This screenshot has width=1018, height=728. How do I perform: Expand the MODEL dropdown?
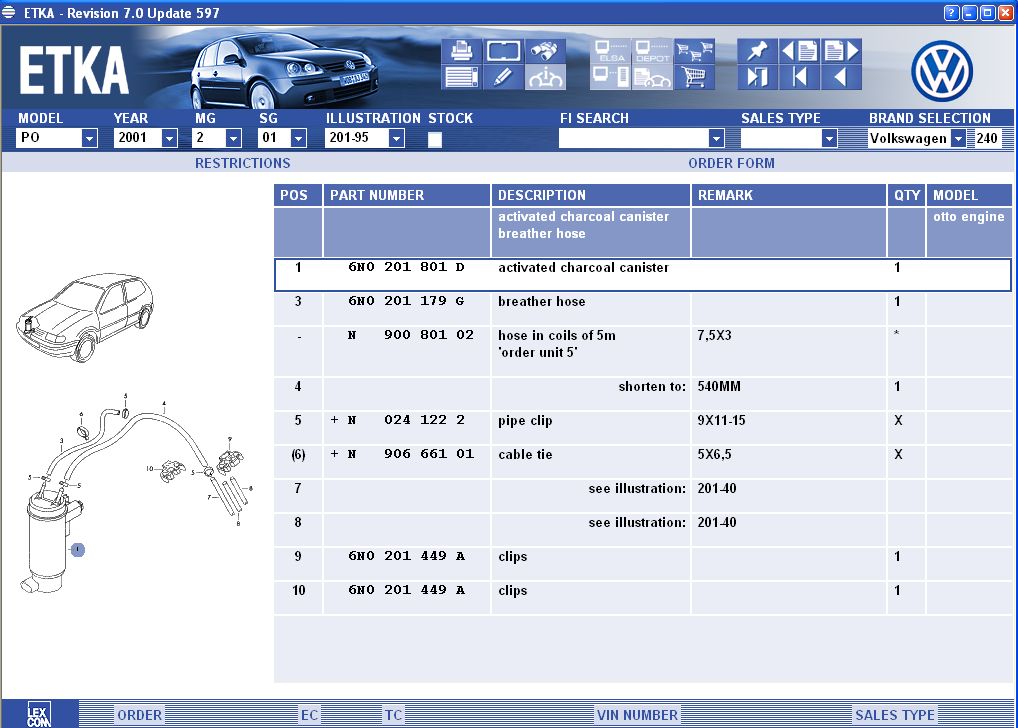tap(89, 139)
